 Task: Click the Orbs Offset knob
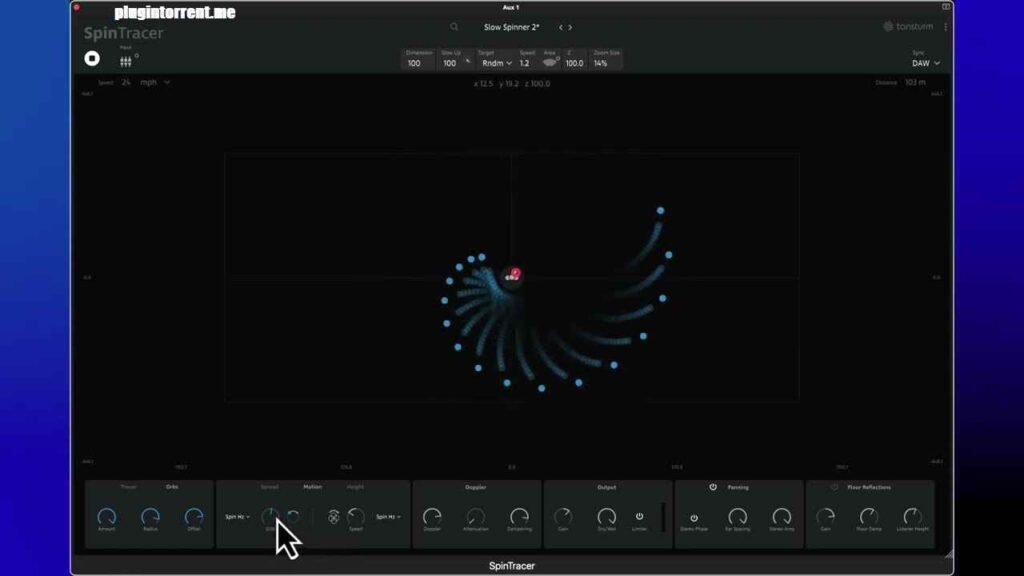[x=194, y=517]
